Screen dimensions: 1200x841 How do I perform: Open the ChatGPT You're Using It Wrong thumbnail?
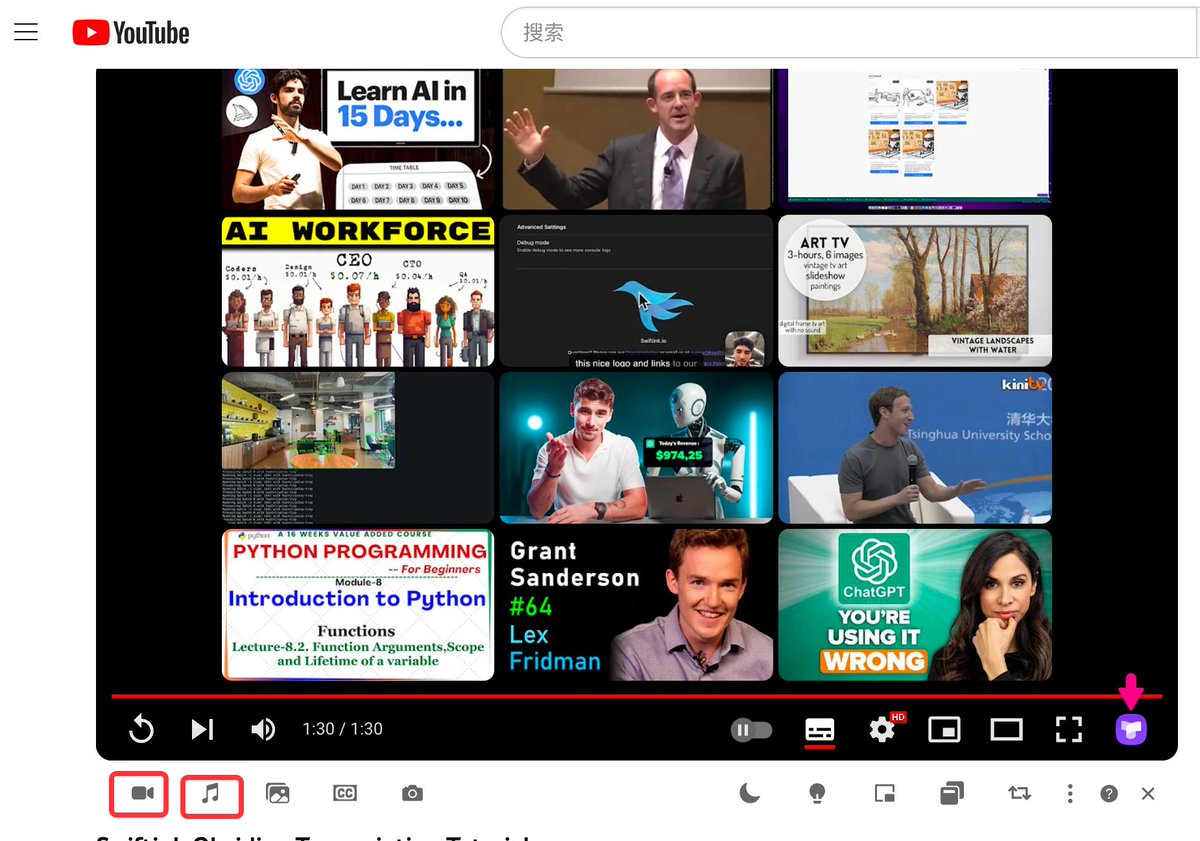915,605
